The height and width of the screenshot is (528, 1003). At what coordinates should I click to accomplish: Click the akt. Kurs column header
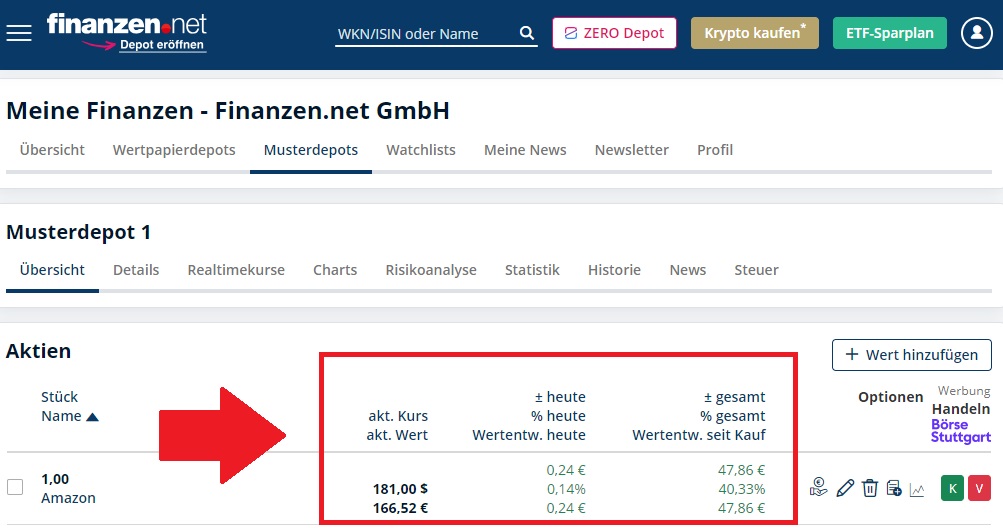[398, 416]
